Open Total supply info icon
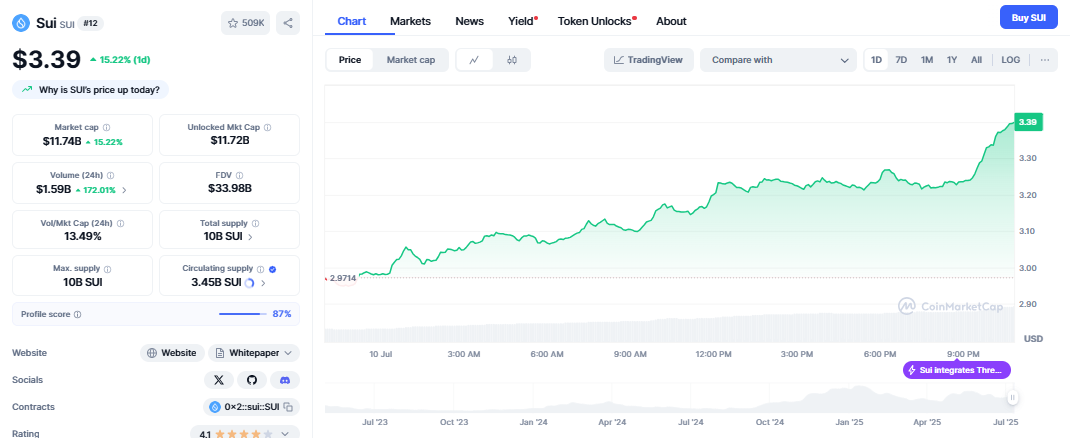Screen dimensions: 1070x438 pos(255,223)
